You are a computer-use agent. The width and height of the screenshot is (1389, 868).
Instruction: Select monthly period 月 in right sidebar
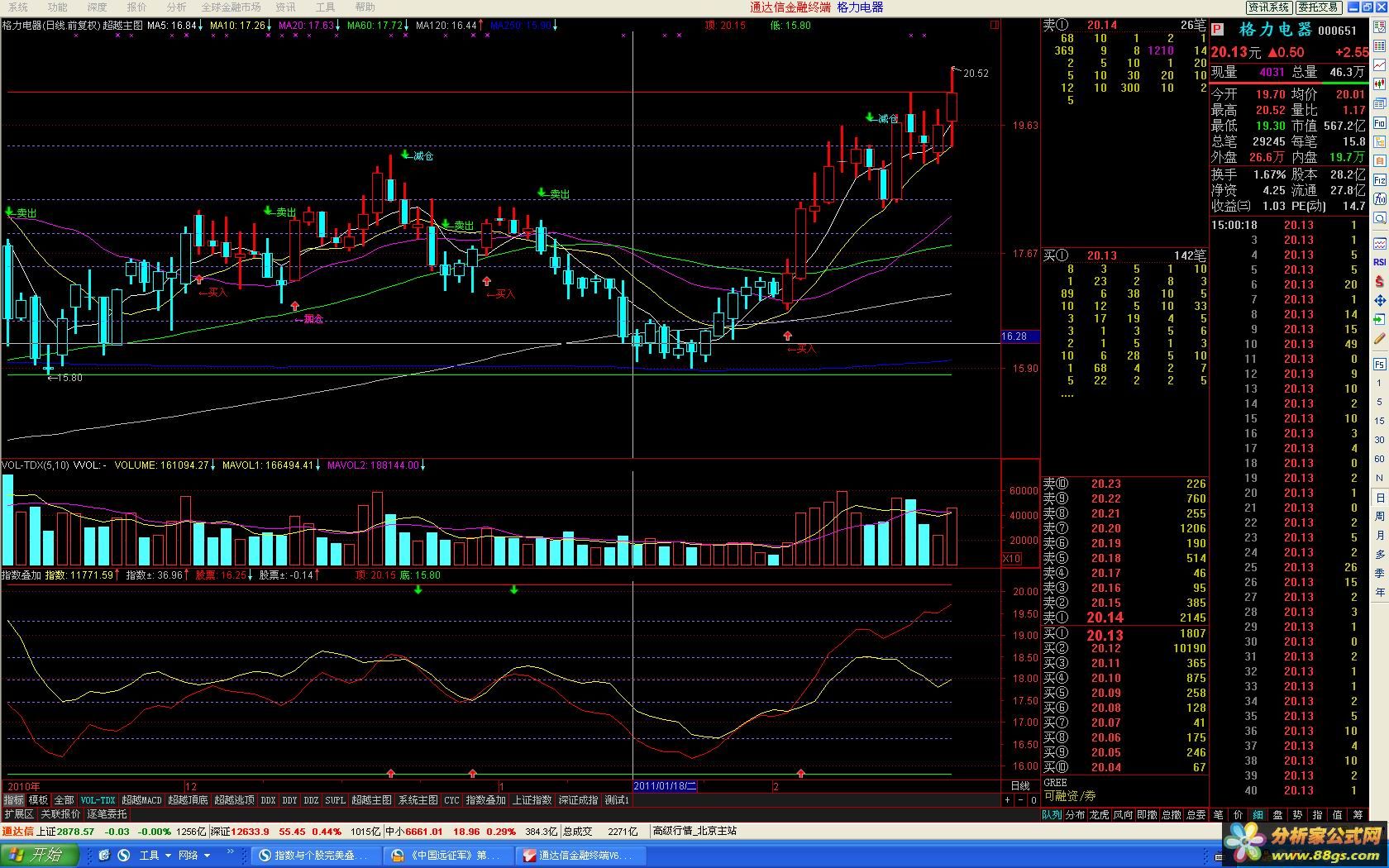tap(1379, 535)
